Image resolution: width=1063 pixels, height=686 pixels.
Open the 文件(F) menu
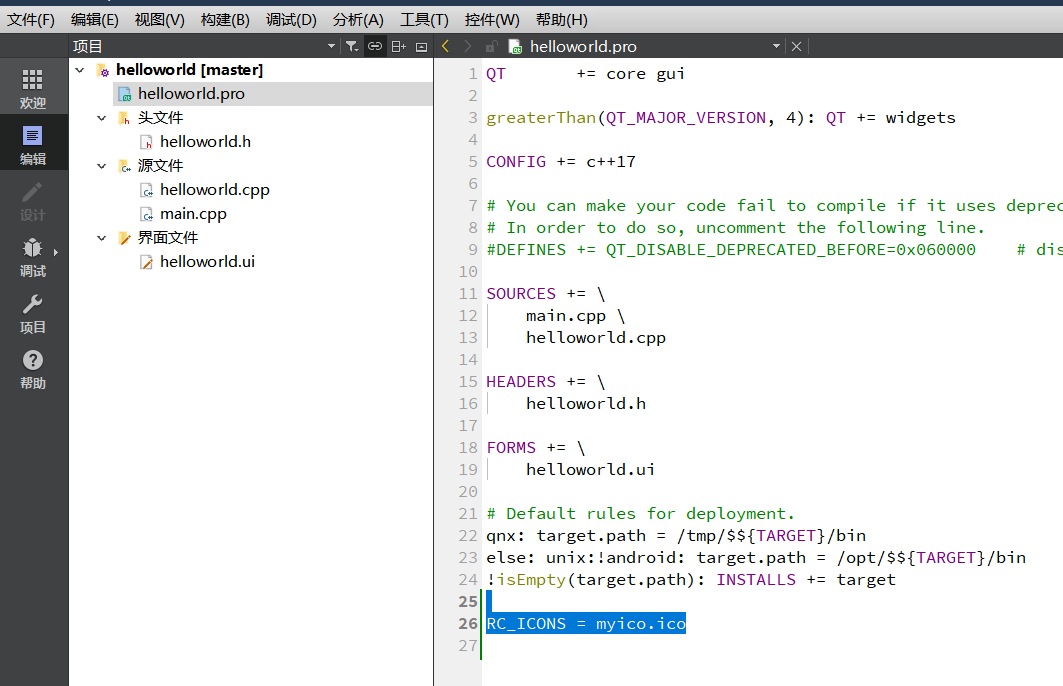[31, 20]
